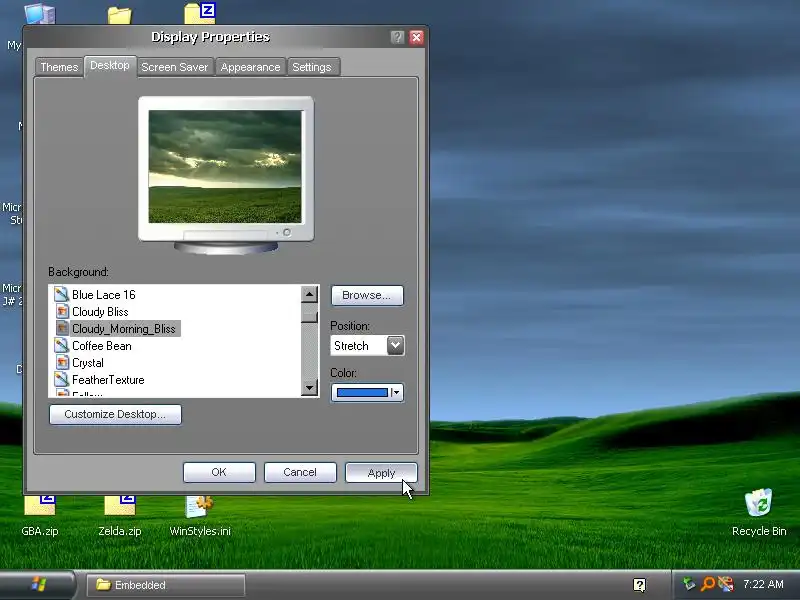The width and height of the screenshot is (800, 600).
Task: Click the background list scroll-up arrow
Action: [x=309, y=294]
